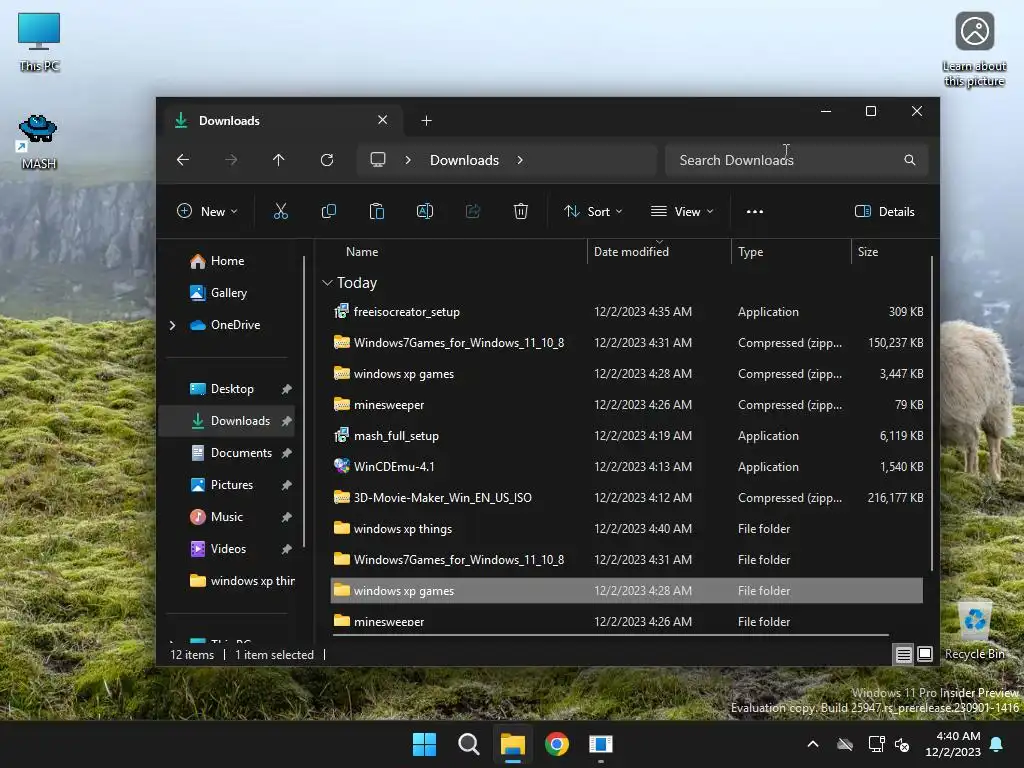Viewport: 1024px width, 768px height.
Task: Click Learn about this picture icon
Action: tap(974, 49)
